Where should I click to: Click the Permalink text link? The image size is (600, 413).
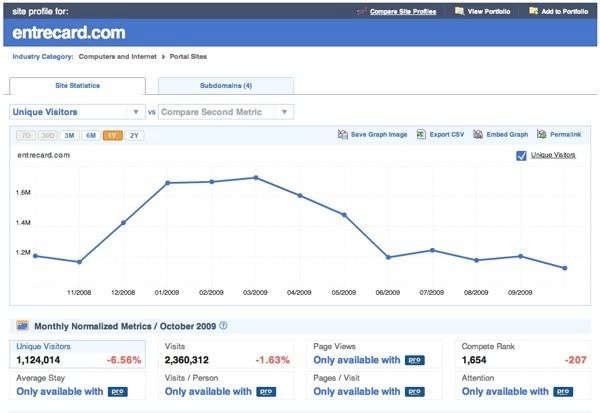pos(566,135)
